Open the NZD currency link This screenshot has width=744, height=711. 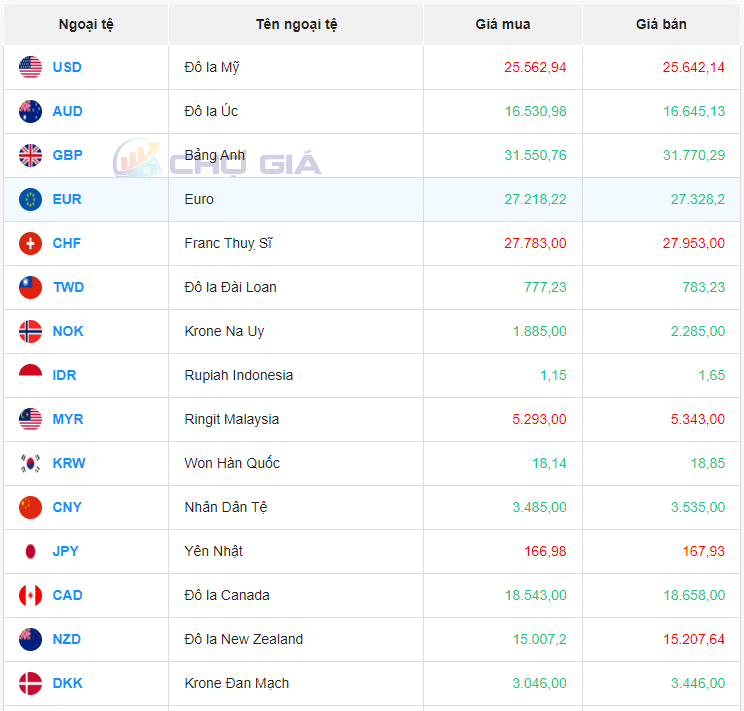67,639
